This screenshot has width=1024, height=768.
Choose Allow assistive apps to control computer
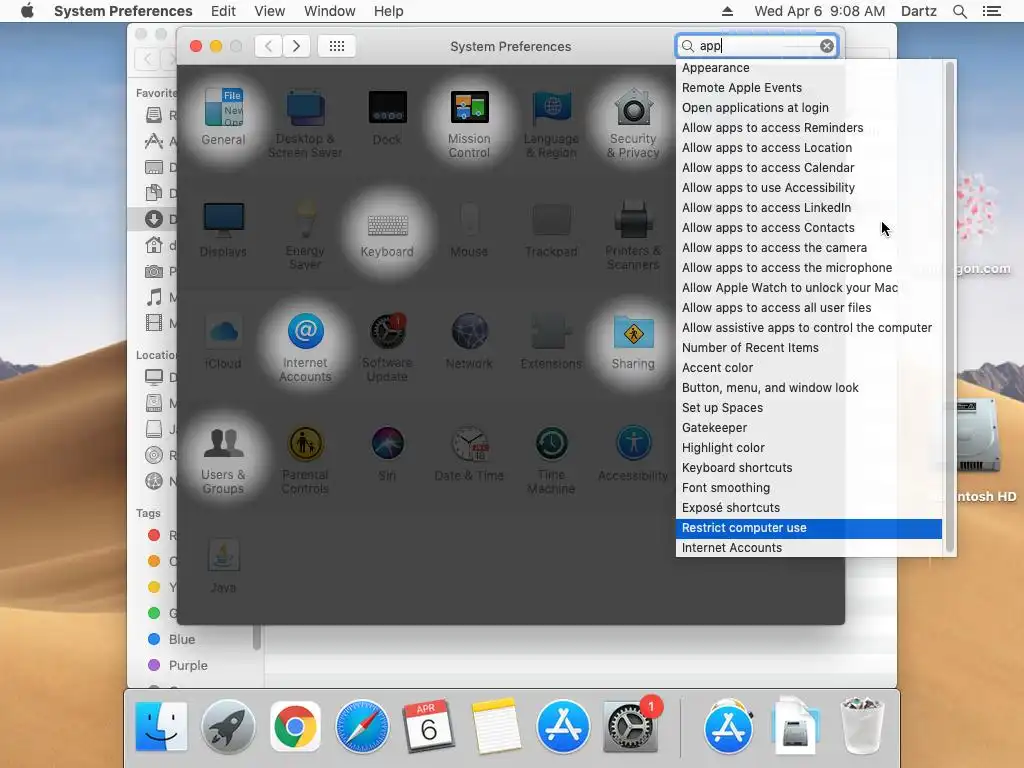(x=808, y=328)
